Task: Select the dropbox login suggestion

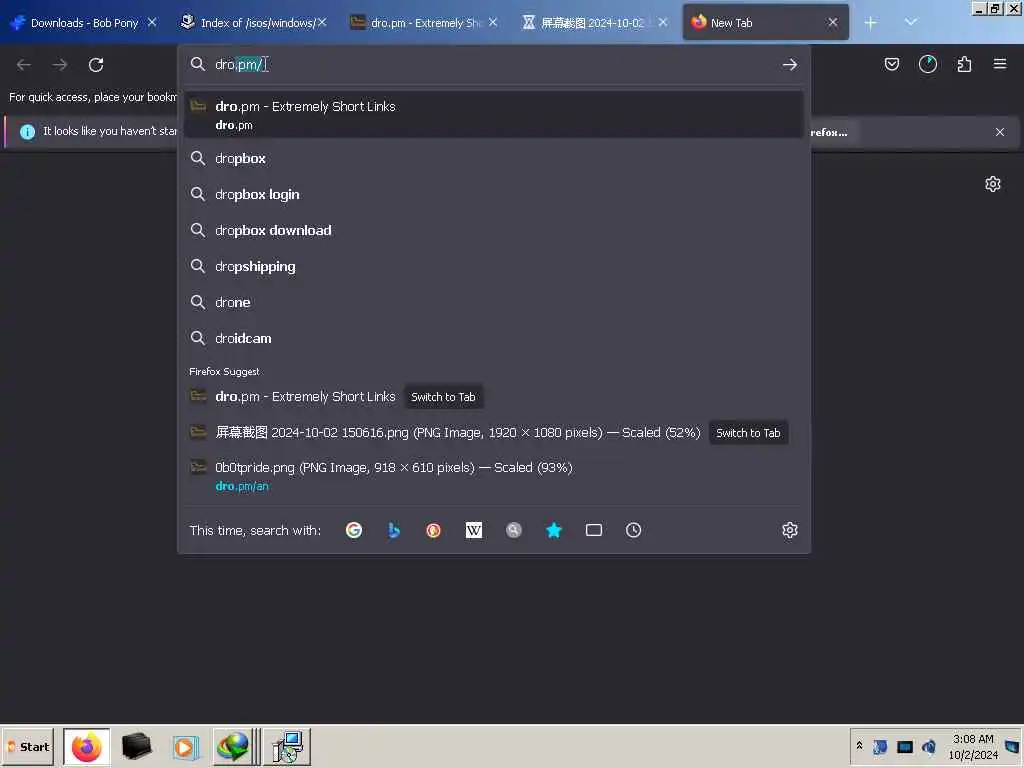Action: (494, 194)
